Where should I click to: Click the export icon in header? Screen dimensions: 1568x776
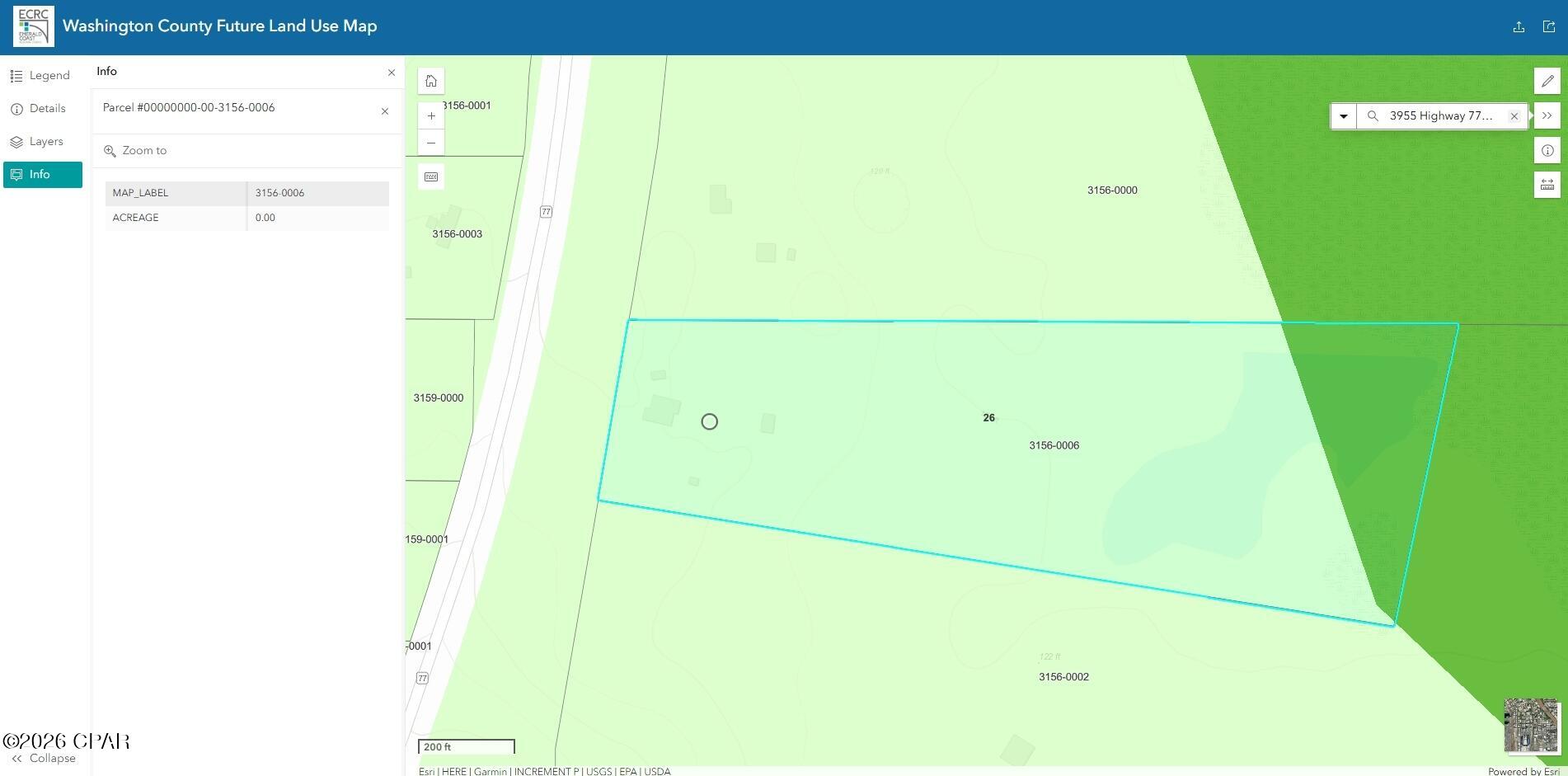[1519, 26]
